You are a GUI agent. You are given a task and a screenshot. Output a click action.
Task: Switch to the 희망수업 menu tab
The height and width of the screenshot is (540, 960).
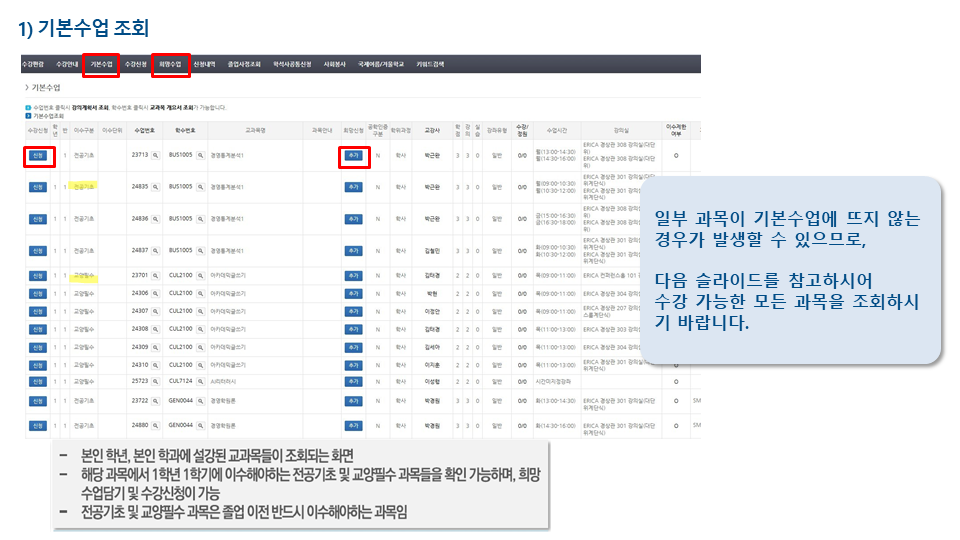pos(168,64)
